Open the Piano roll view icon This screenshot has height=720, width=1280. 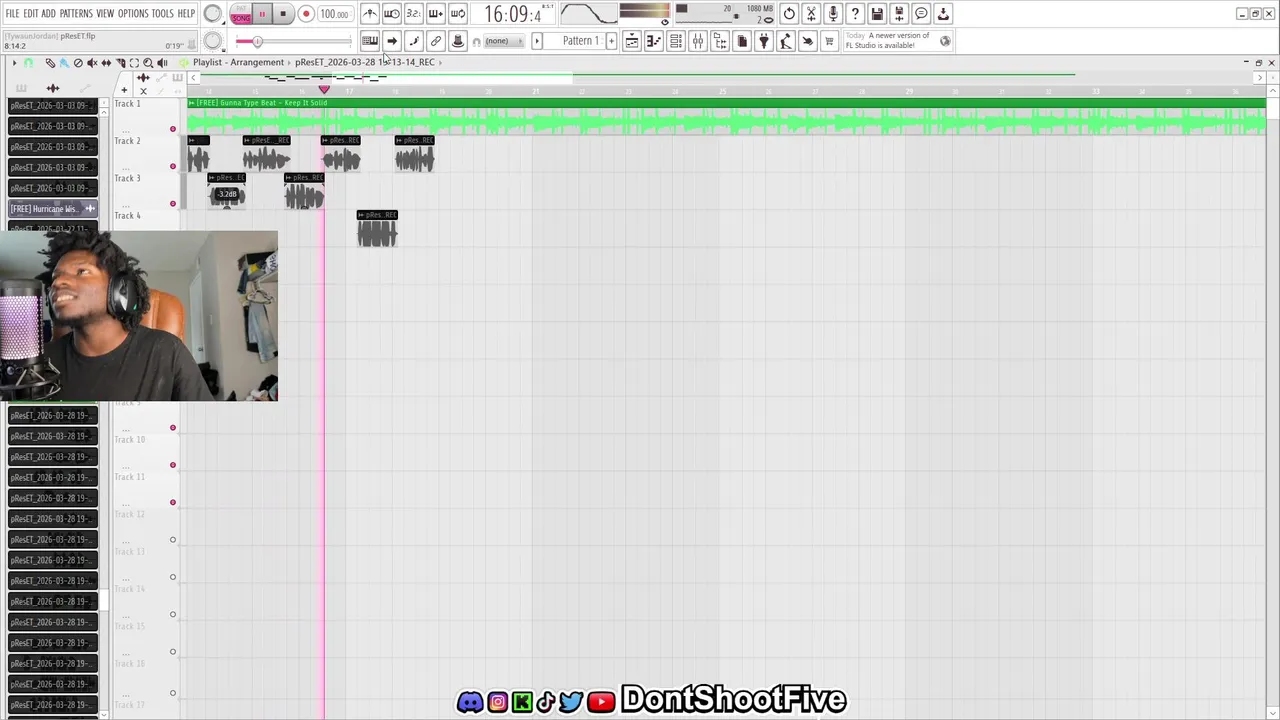pos(654,41)
